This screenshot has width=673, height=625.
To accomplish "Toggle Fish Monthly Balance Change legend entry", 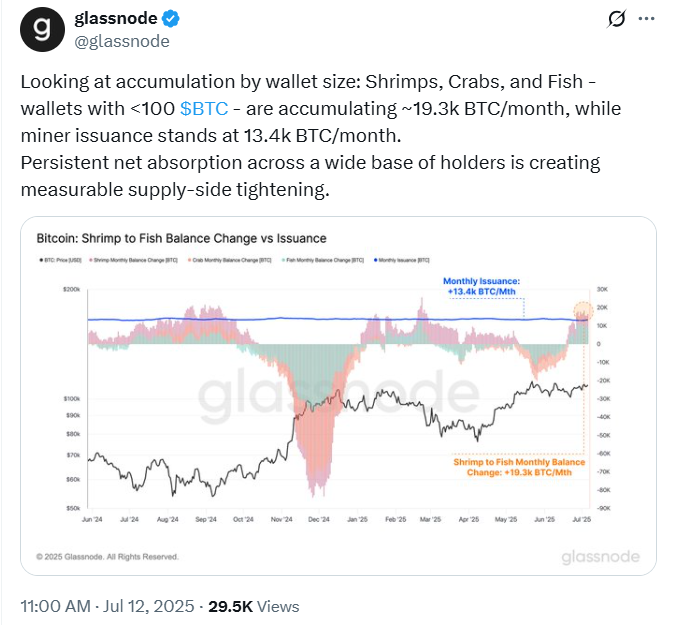I will coord(323,260).
